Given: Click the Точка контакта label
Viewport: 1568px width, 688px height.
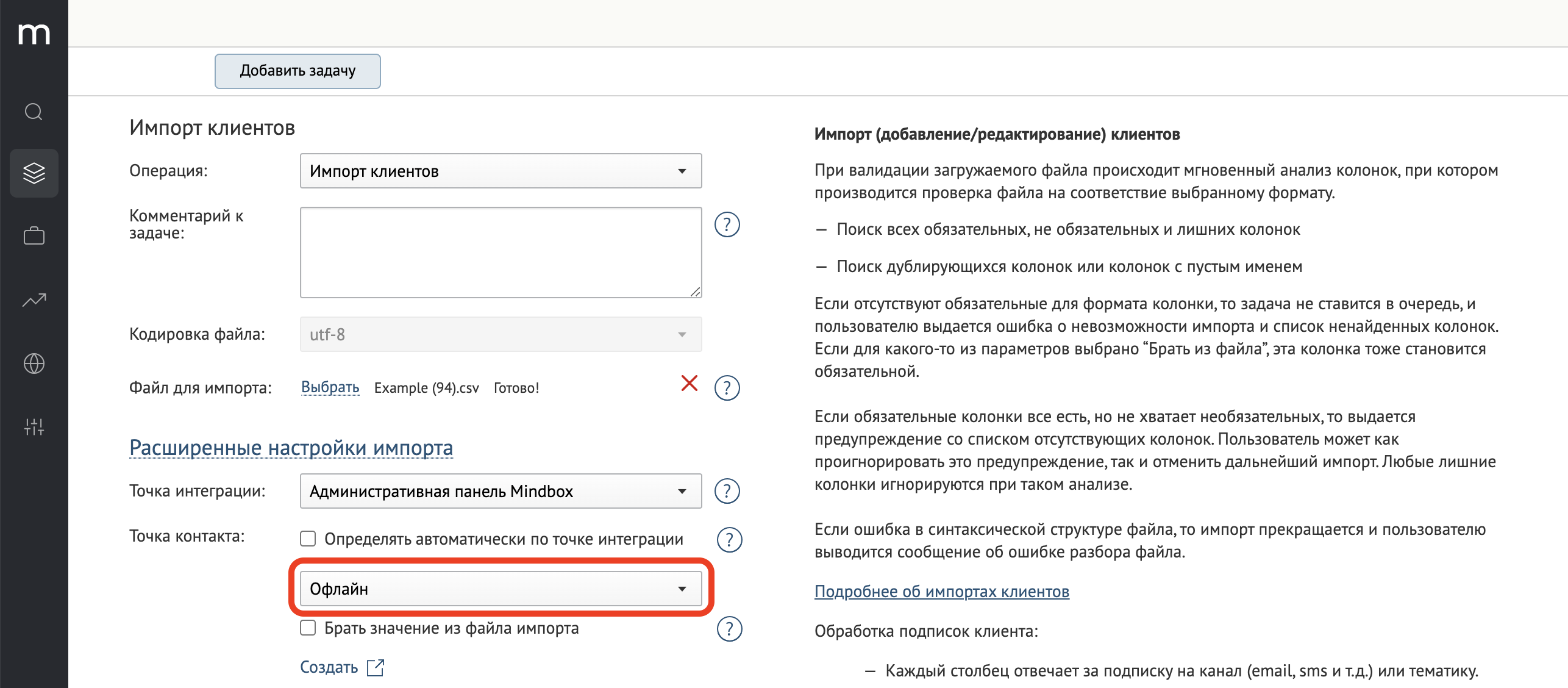Looking at the screenshot, I should click(x=187, y=536).
